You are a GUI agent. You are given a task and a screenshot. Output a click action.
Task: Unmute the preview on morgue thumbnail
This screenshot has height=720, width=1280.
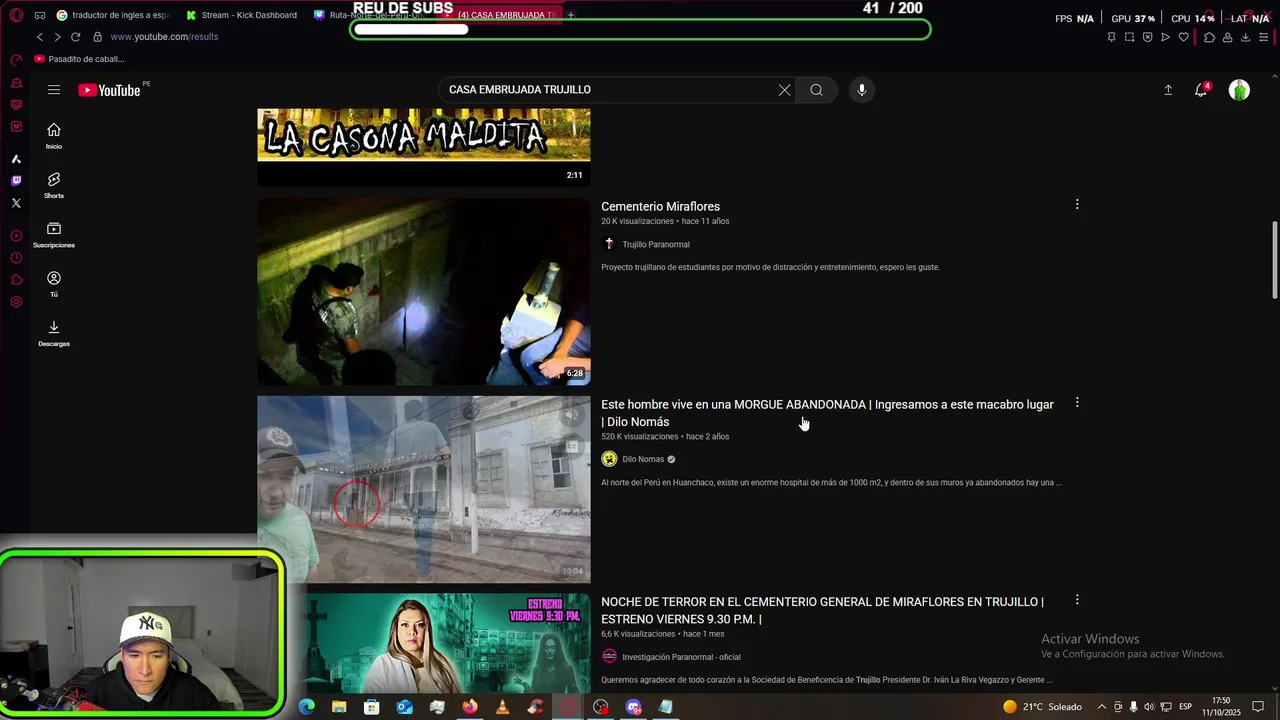(x=572, y=415)
